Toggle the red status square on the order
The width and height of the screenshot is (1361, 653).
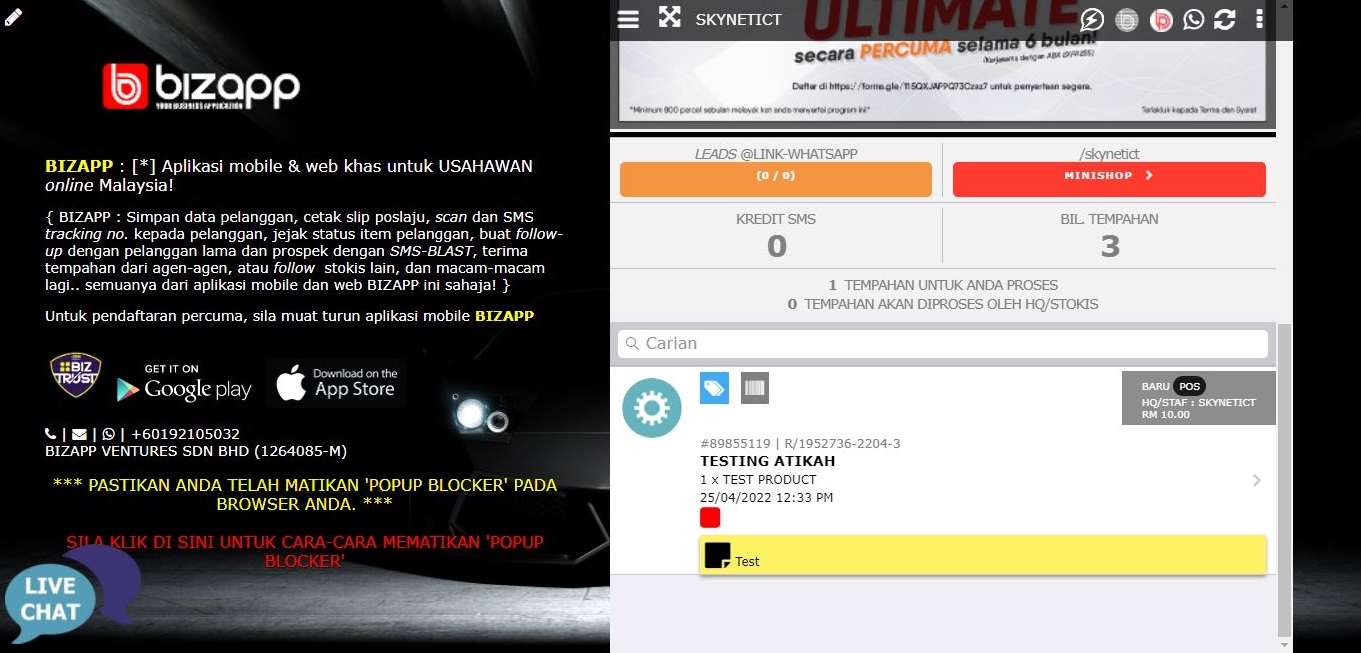[710, 517]
